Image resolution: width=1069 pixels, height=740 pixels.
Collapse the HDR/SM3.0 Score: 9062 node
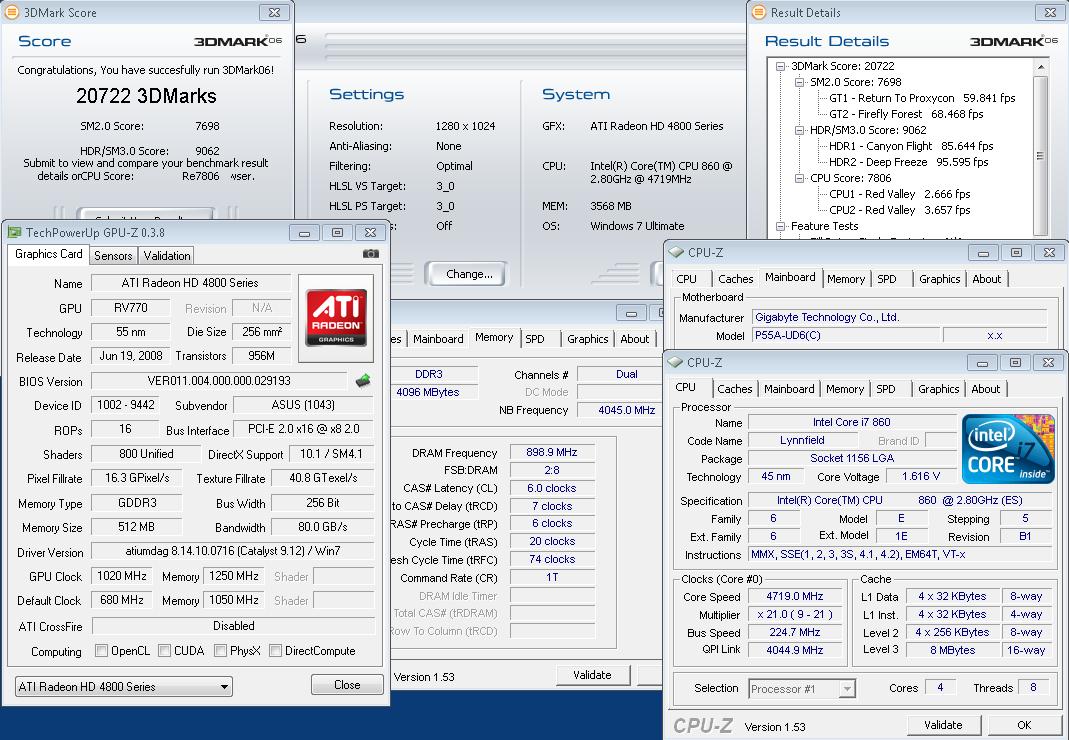point(800,130)
